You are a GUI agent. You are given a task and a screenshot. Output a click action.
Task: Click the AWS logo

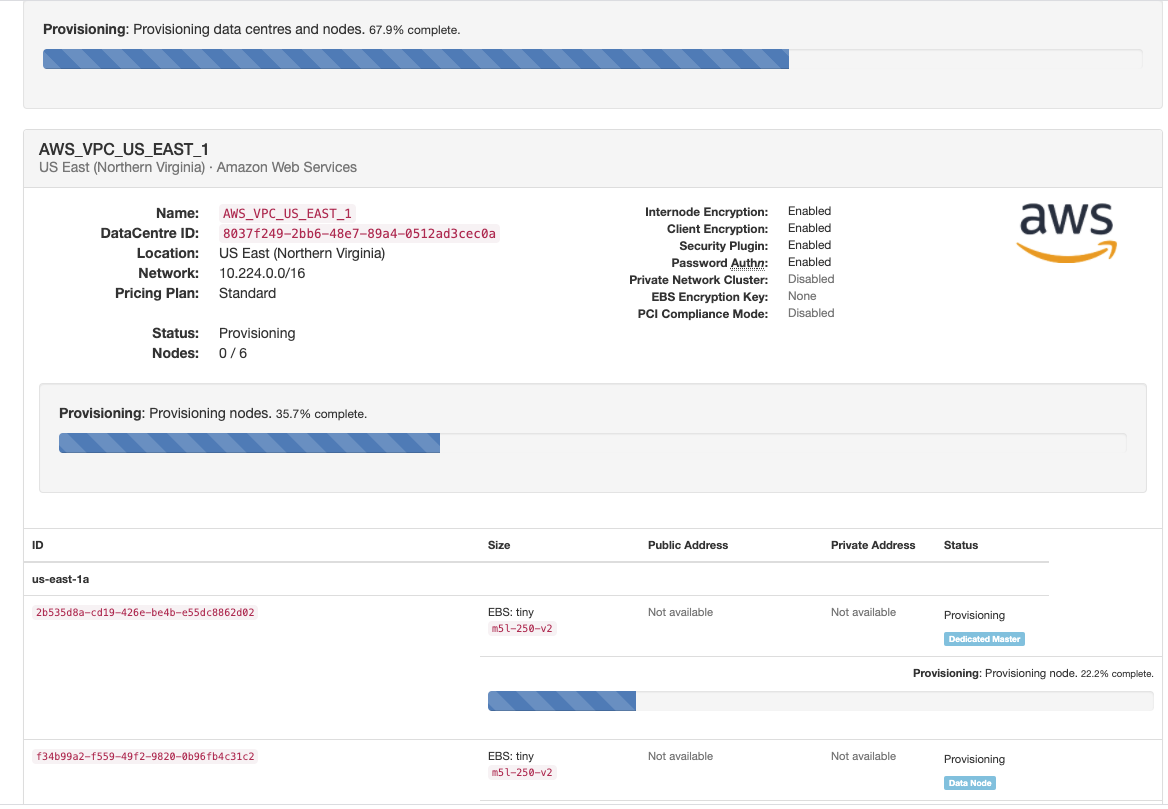[1065, 232]
